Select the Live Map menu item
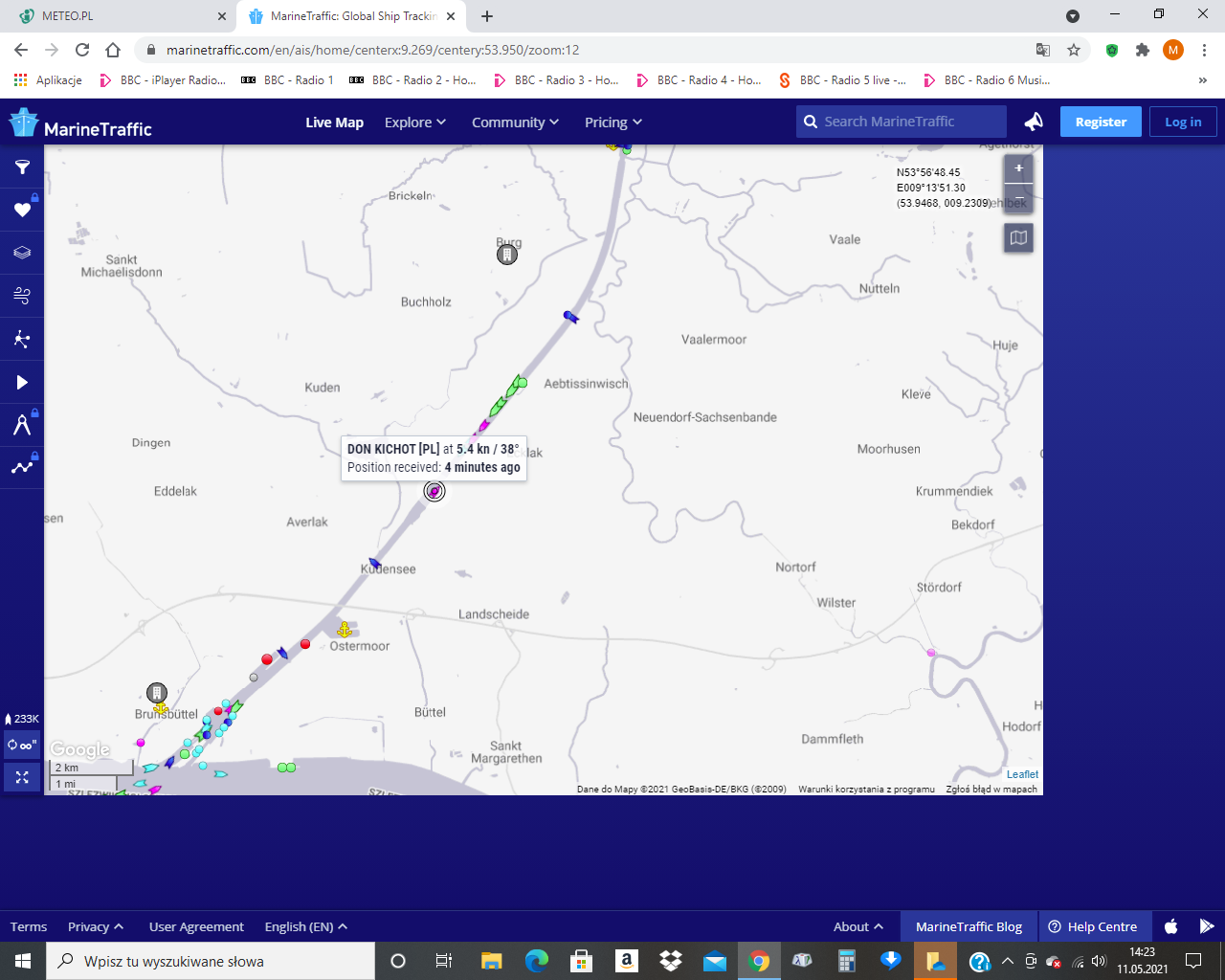The image size is (1225, 980). 334,122
